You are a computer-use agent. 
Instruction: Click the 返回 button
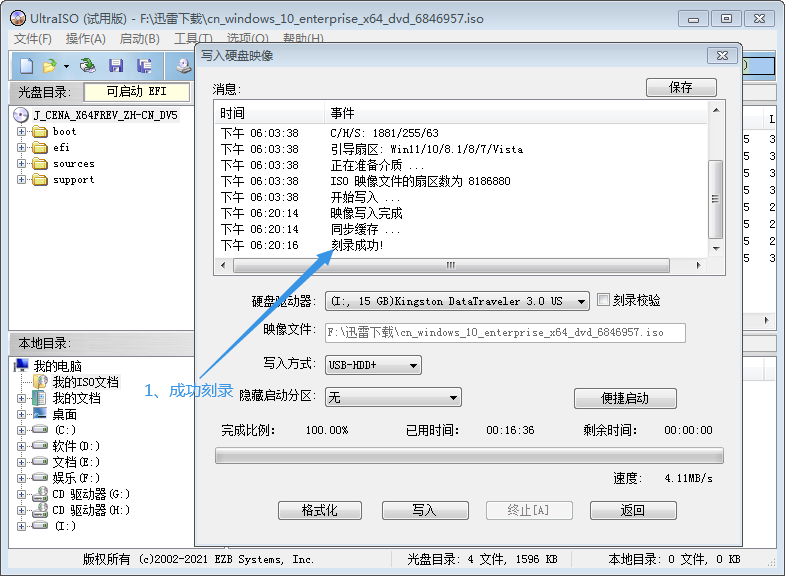coord(633,510)
